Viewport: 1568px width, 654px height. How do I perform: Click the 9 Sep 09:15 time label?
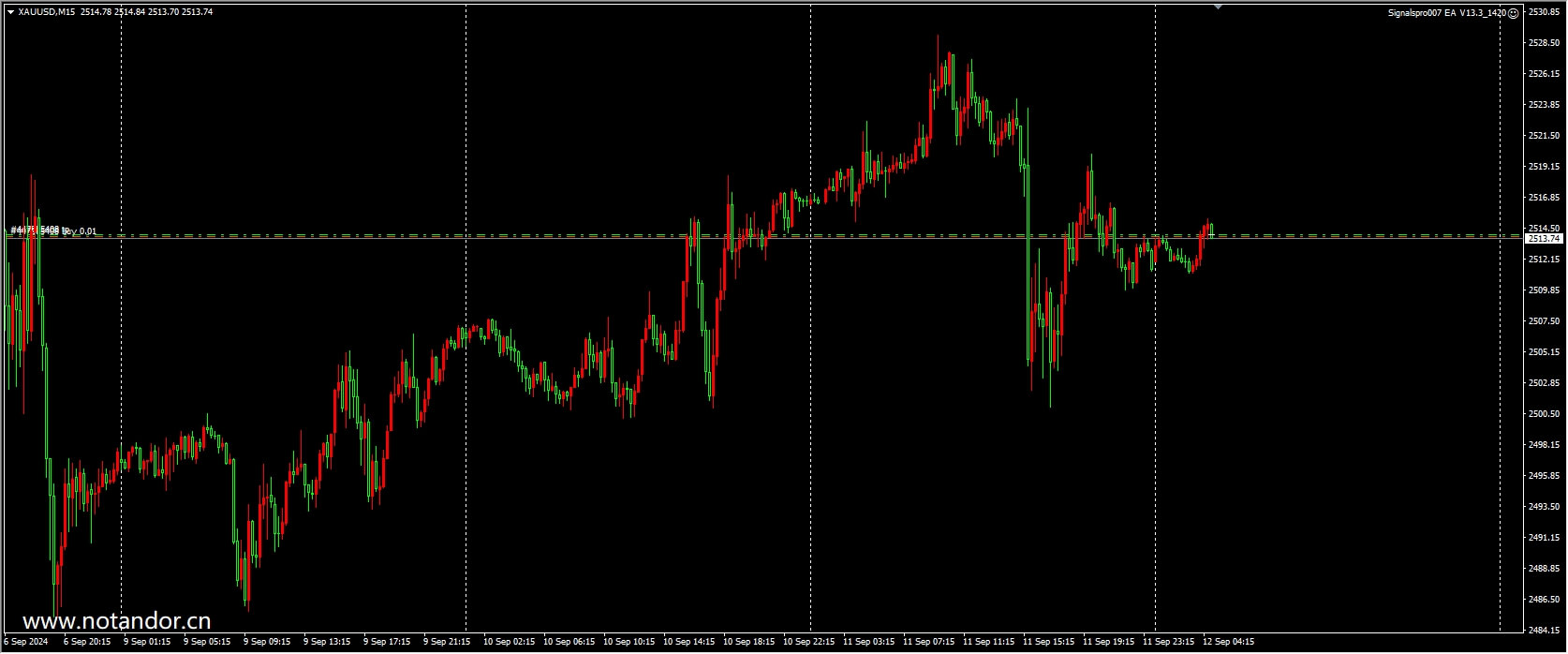tap(267, 643)
